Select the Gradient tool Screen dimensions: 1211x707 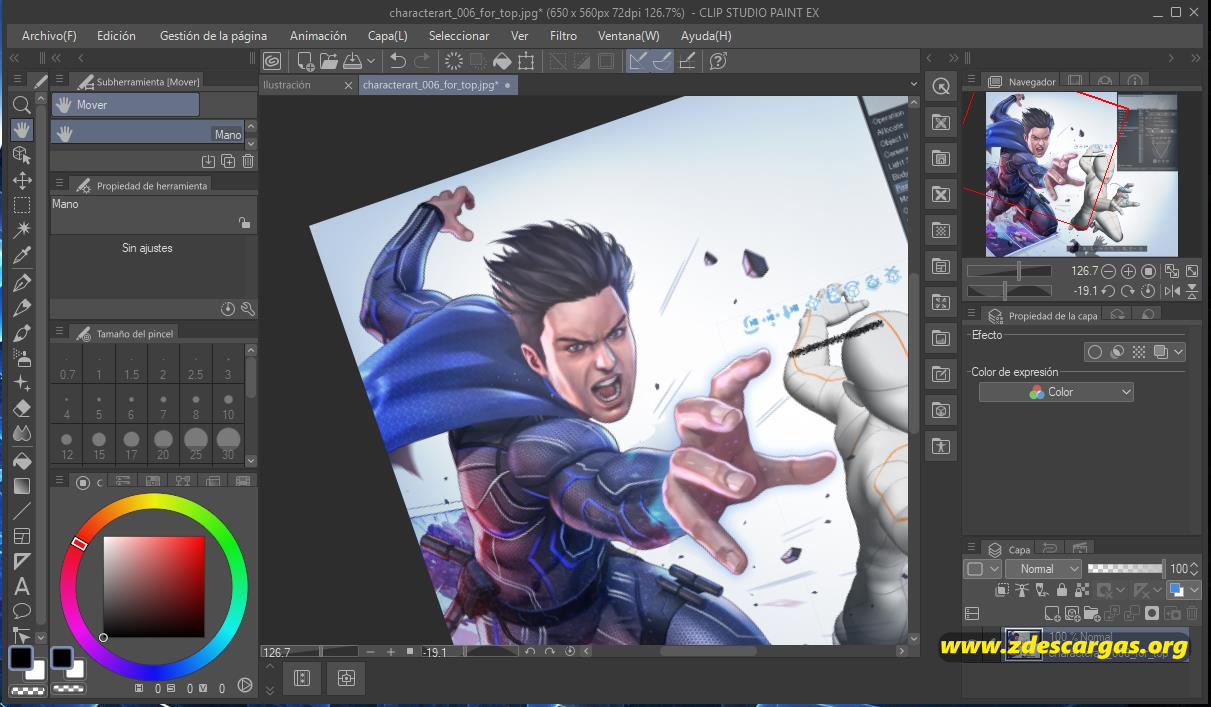click(21, 486)
